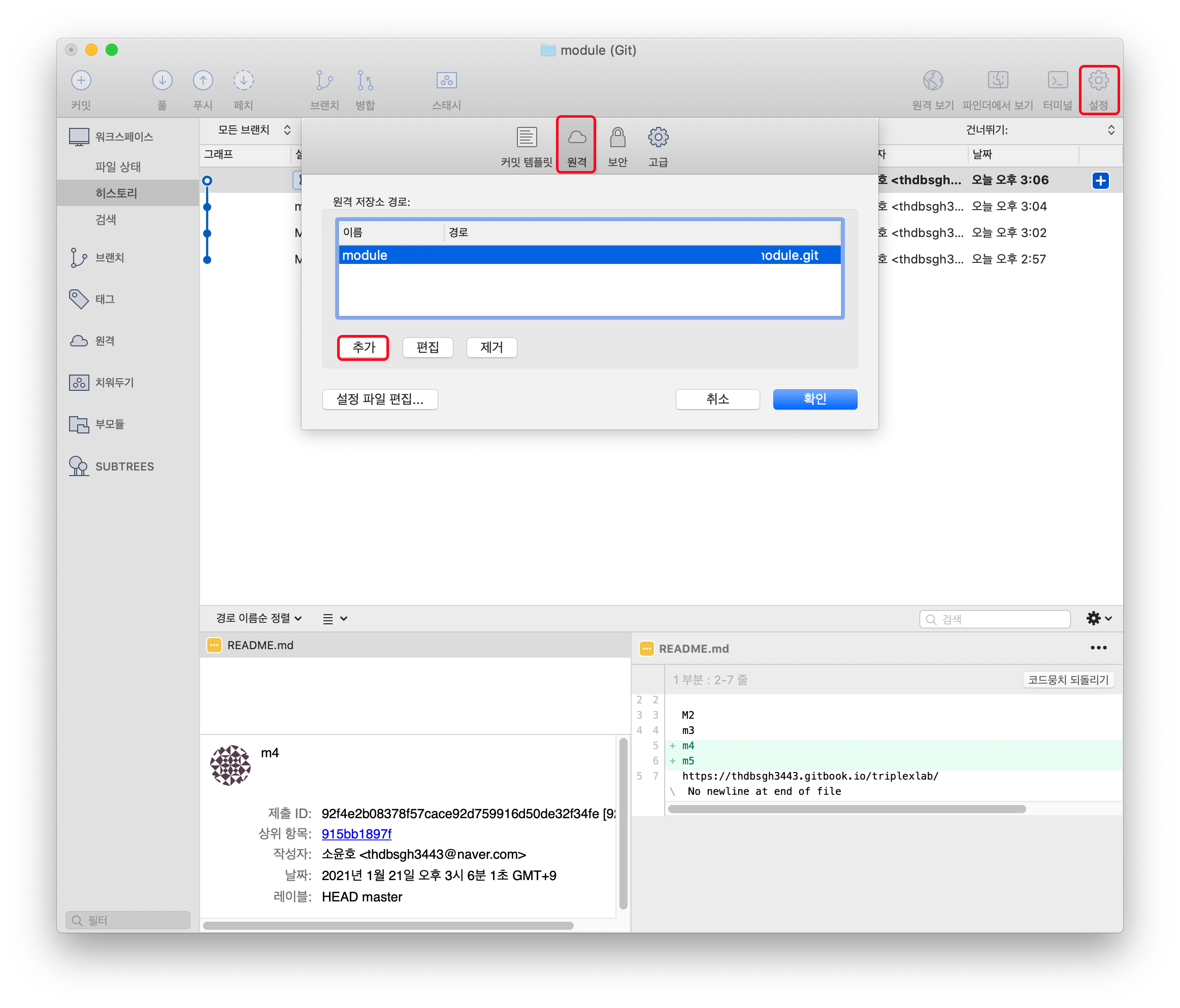Open the 경로 이름순 정렬 sort dropdown
Viewport: 1180px width, 1008px height.
click(259, 618)
